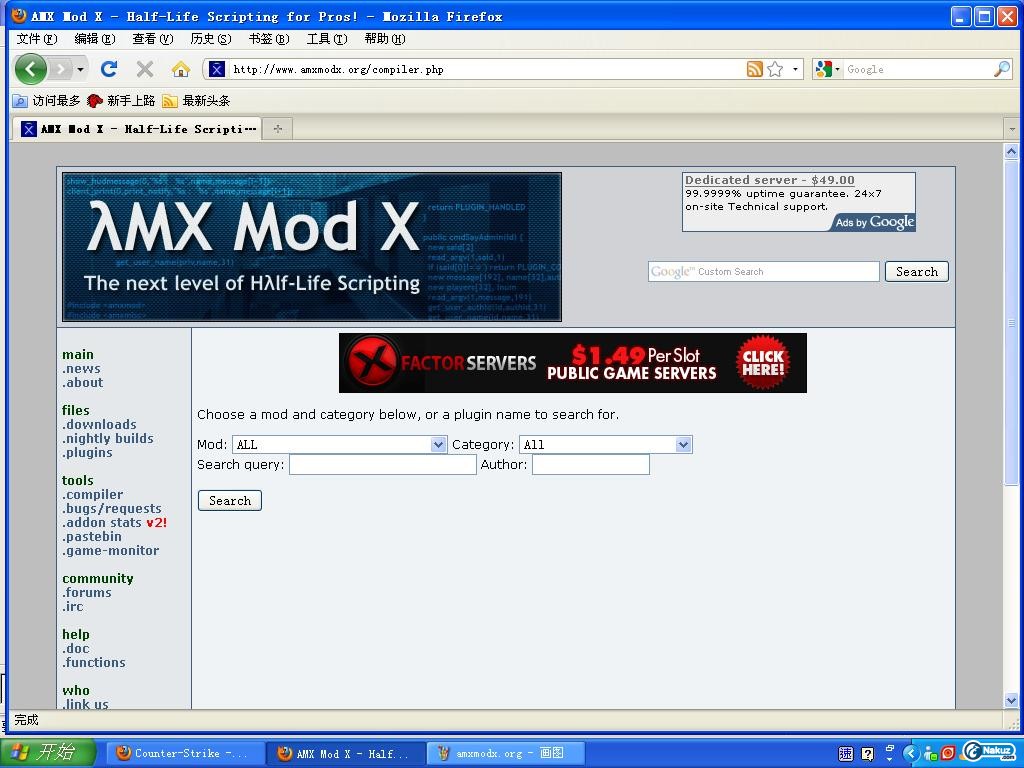This screenshot has height=768, width=1024.
Task: Open the .downloads sidebar link
Action: pos(99,424)
